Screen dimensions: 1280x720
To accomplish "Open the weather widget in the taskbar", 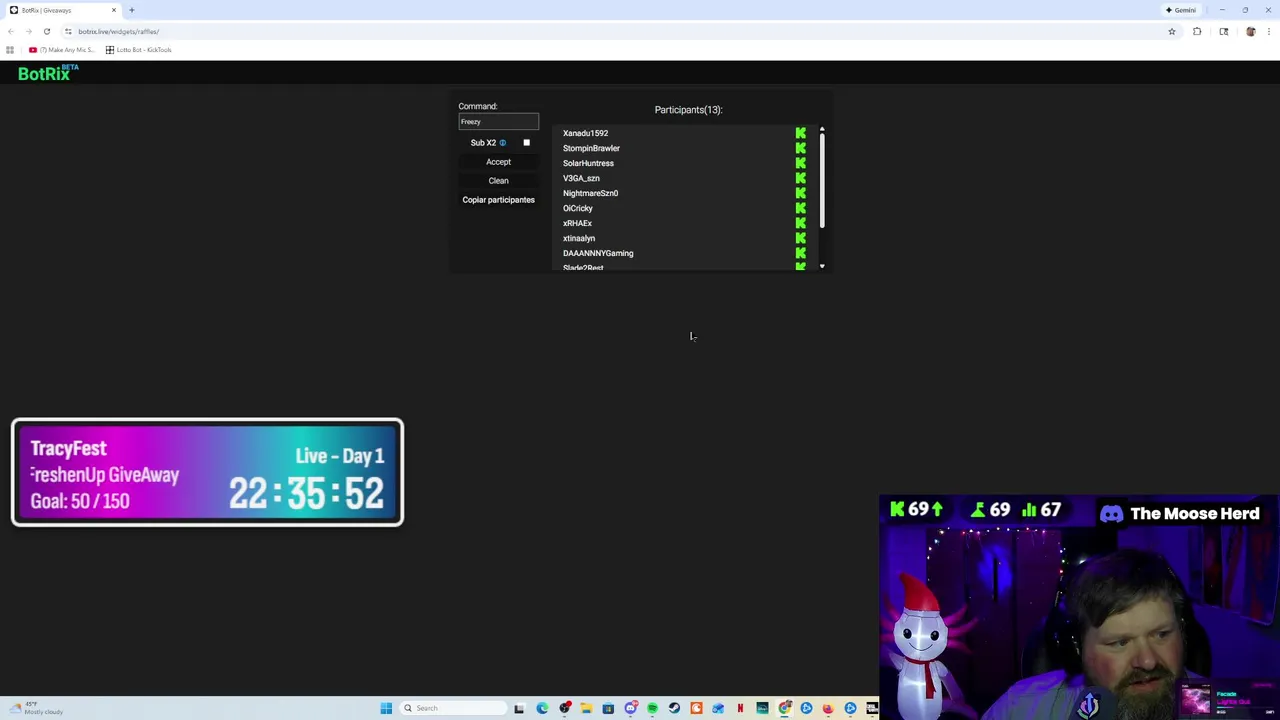I will point(37,708).
